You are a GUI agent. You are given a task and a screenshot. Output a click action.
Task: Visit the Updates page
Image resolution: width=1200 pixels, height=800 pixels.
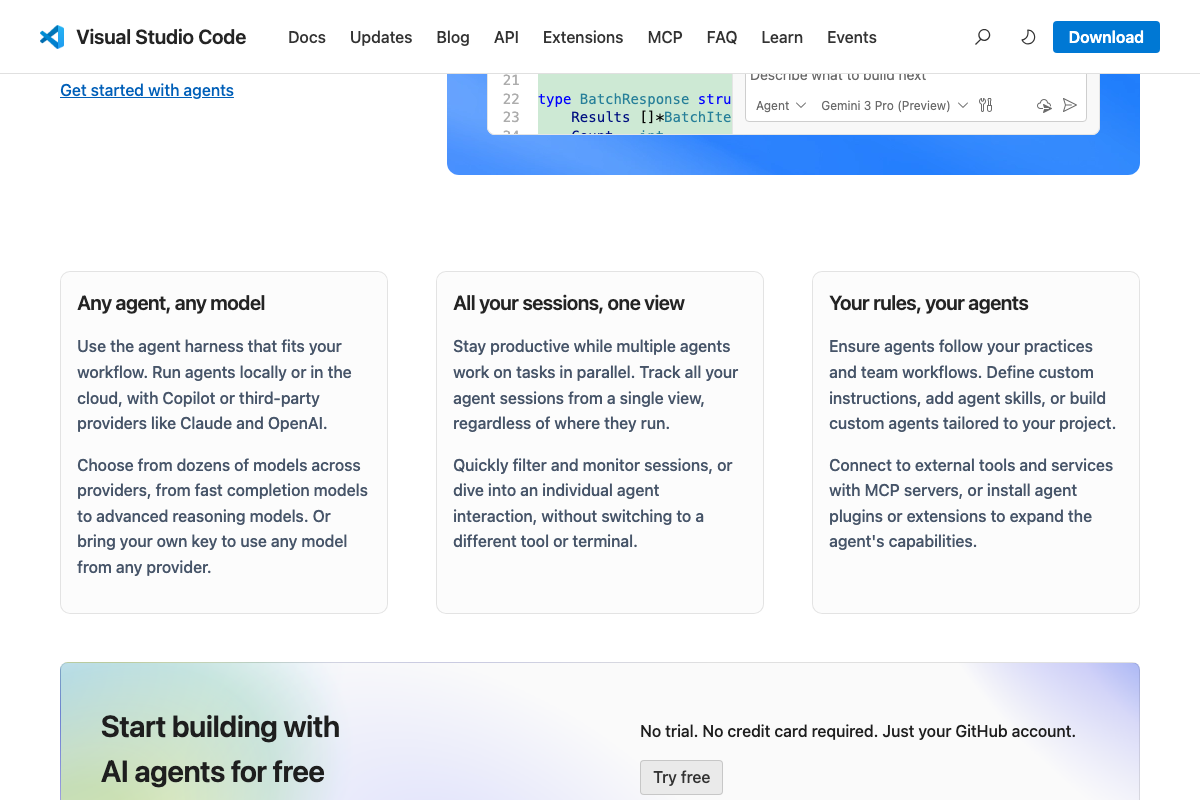click(381, 37)
